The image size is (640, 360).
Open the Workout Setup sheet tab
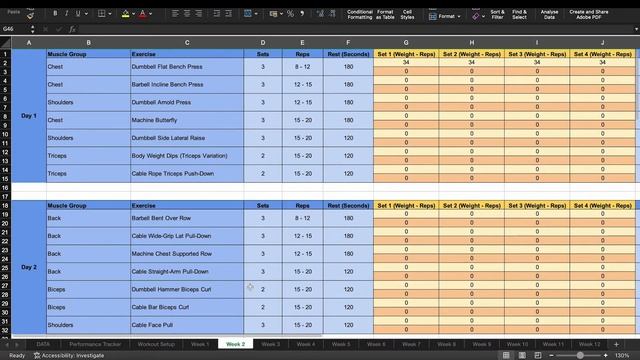coord(156,344)
